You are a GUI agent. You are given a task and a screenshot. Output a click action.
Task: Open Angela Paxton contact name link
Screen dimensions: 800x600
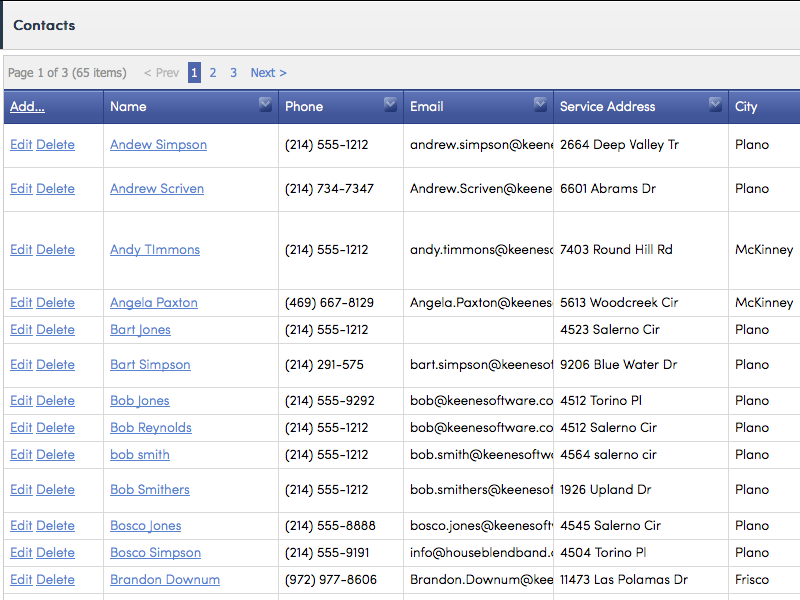click(154, 303)
